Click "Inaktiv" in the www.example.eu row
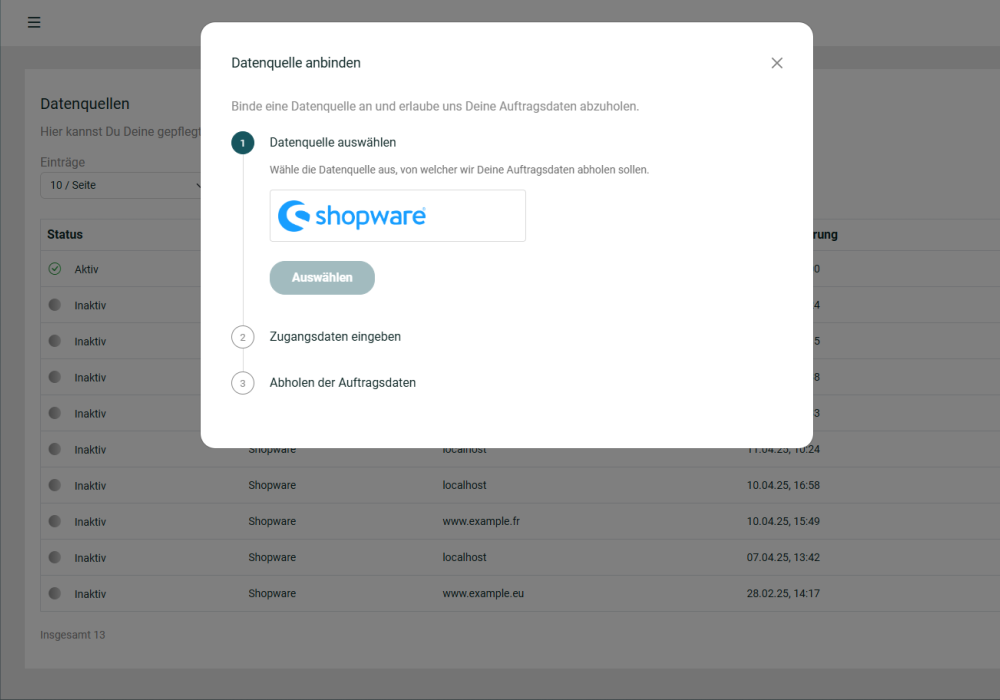1000x700 pixels. [x=90, y=594]
